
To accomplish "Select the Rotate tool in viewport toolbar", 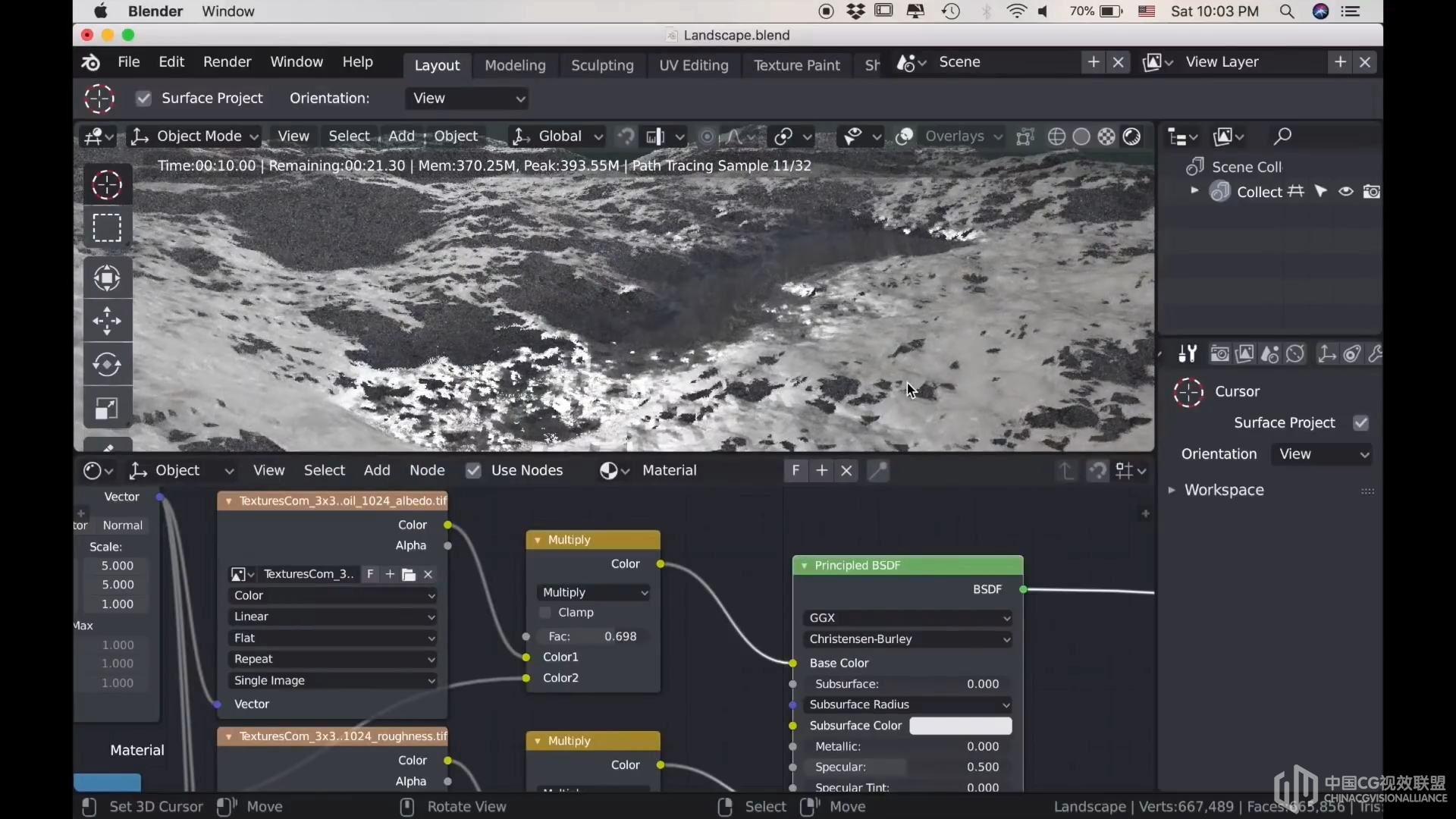I will (107, 365).
